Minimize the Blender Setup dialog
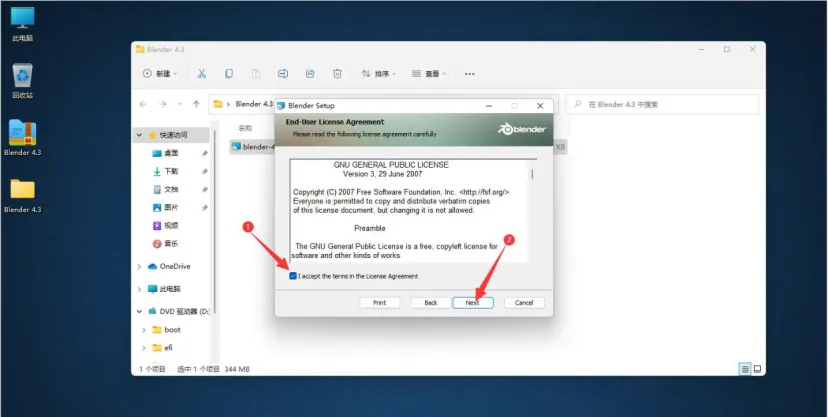 [x=488, y=106]
